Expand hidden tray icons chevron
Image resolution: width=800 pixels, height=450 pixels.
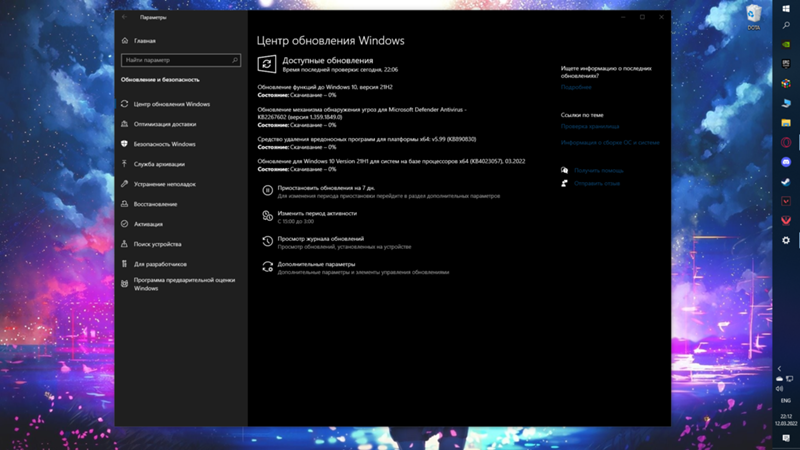click(x=779, y=368)
